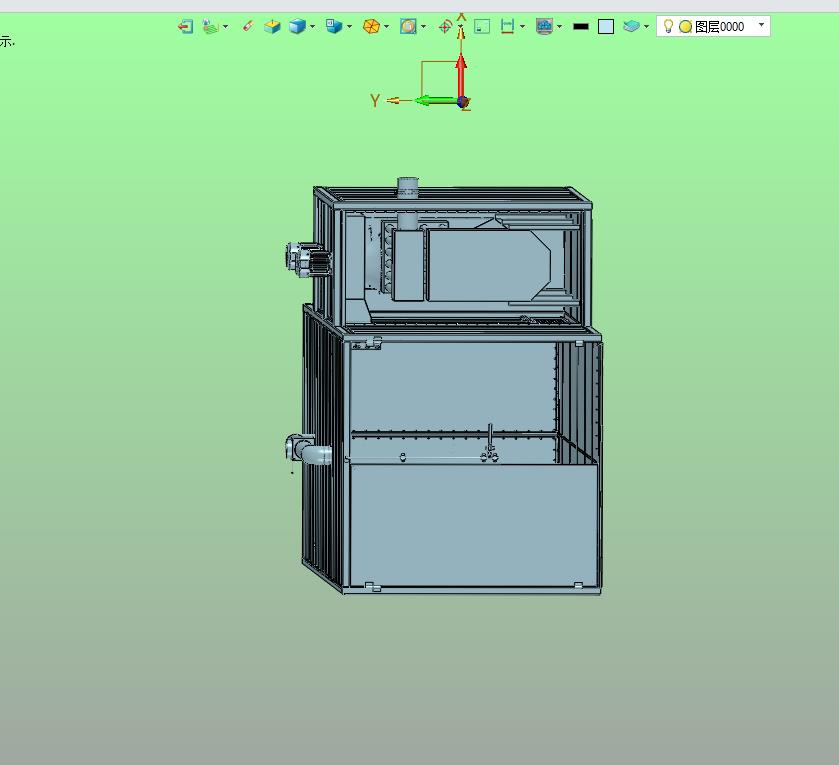Click the blue box view orientation icon

point(334,26)
